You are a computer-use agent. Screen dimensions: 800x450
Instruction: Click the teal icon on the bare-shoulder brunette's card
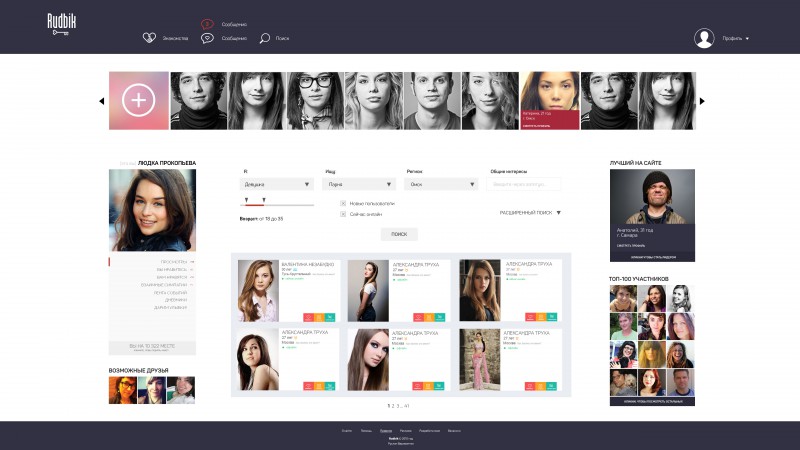coord(330,386)
